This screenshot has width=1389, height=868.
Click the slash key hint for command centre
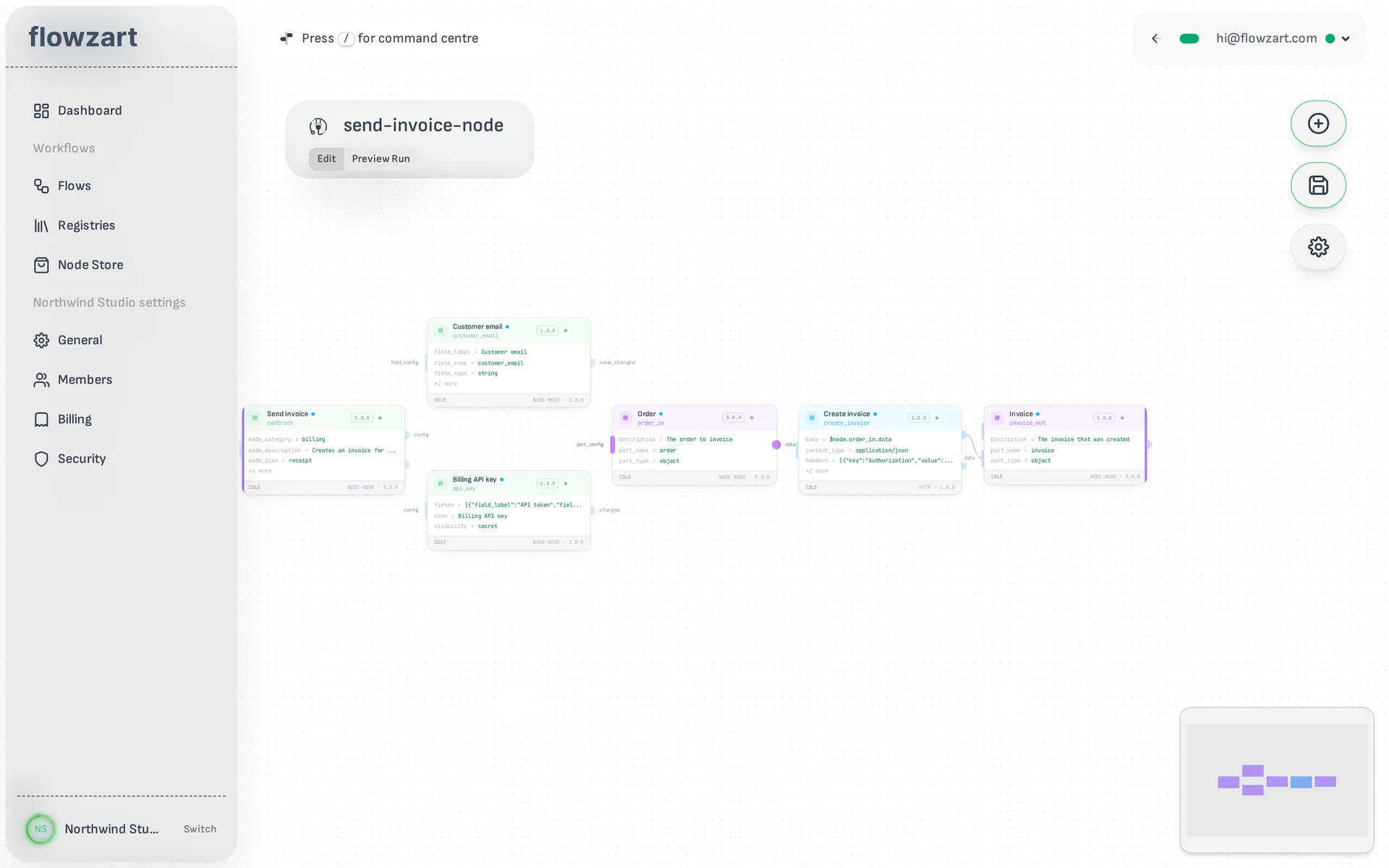point(347,39)
